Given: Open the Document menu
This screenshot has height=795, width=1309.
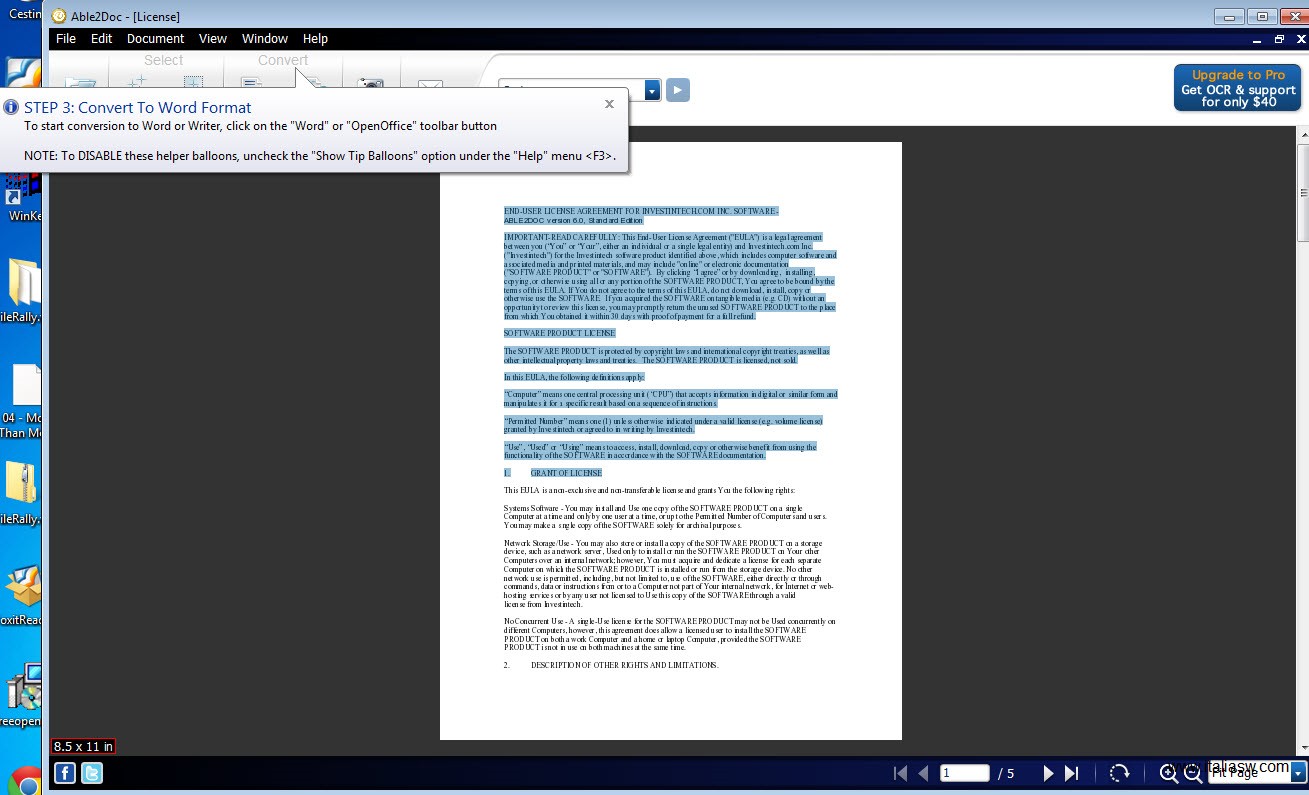Looking at the screenshot, I should 155,39.
